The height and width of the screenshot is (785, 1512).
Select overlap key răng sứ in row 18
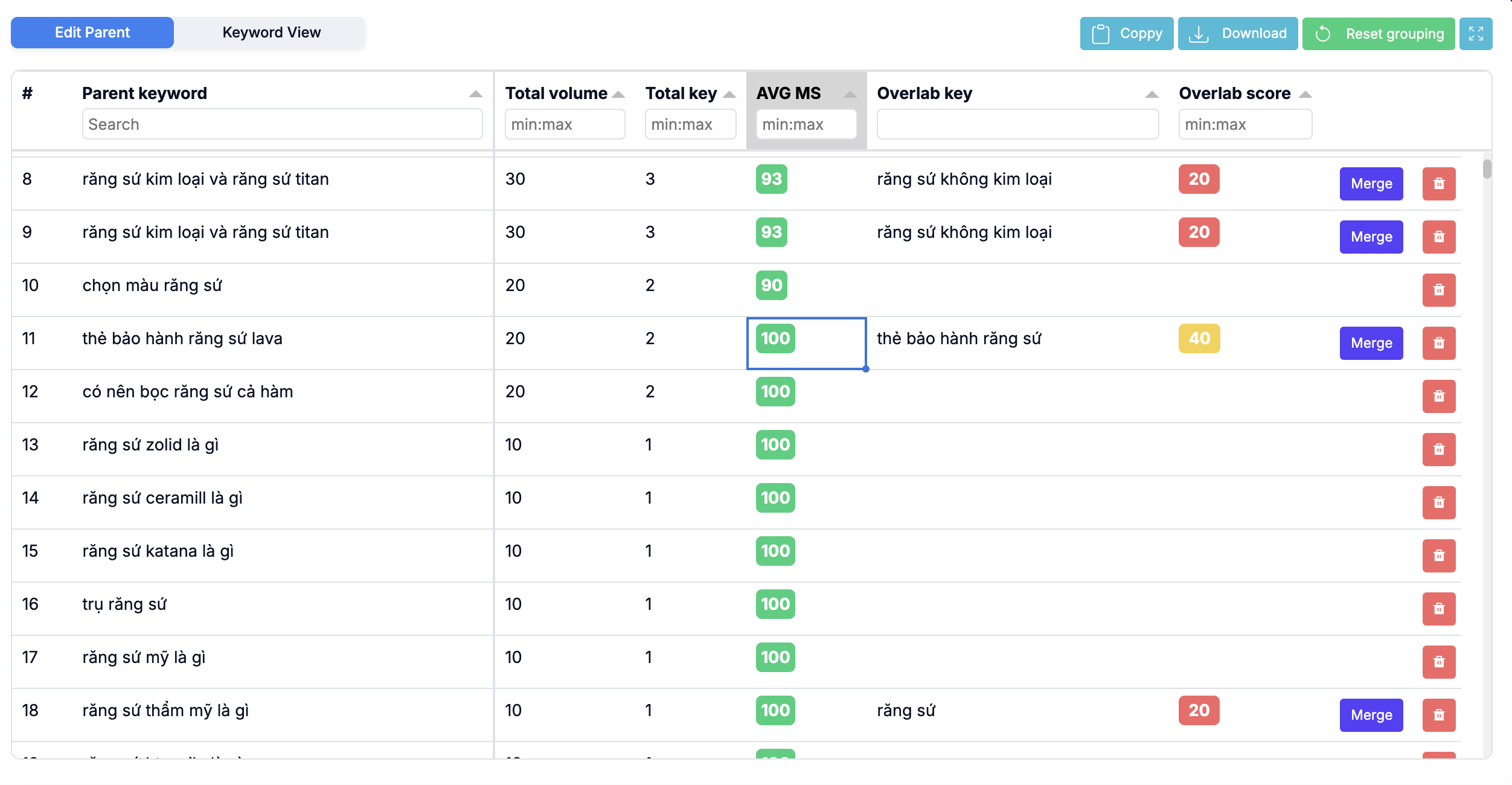click(906, 710)
